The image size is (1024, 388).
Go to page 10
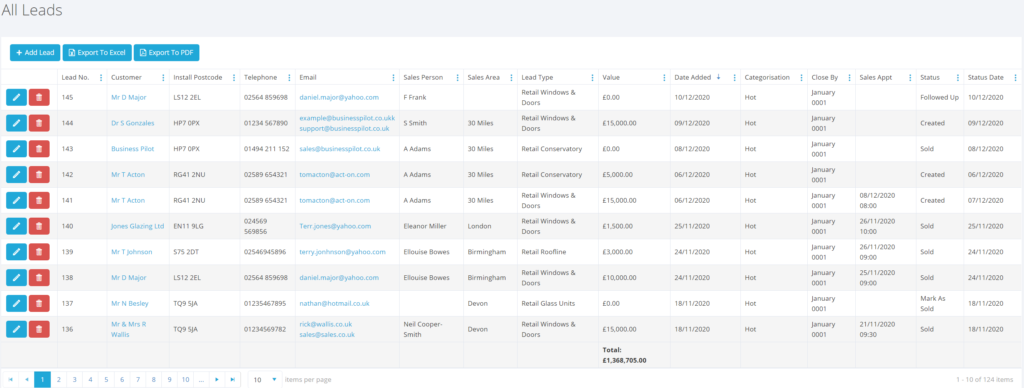pyautogui.click(x=185, y=380)
